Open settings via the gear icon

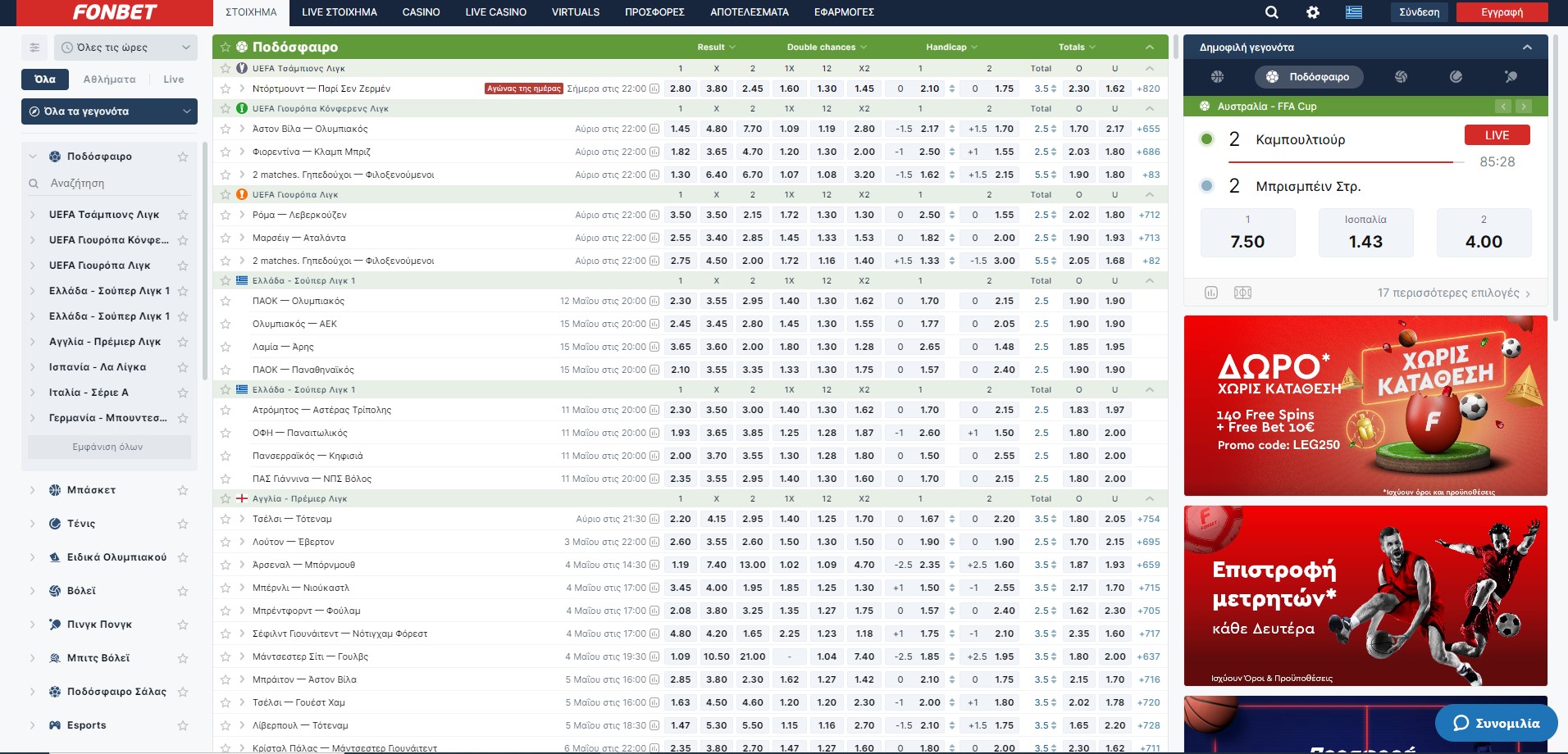coord(1313,12)
